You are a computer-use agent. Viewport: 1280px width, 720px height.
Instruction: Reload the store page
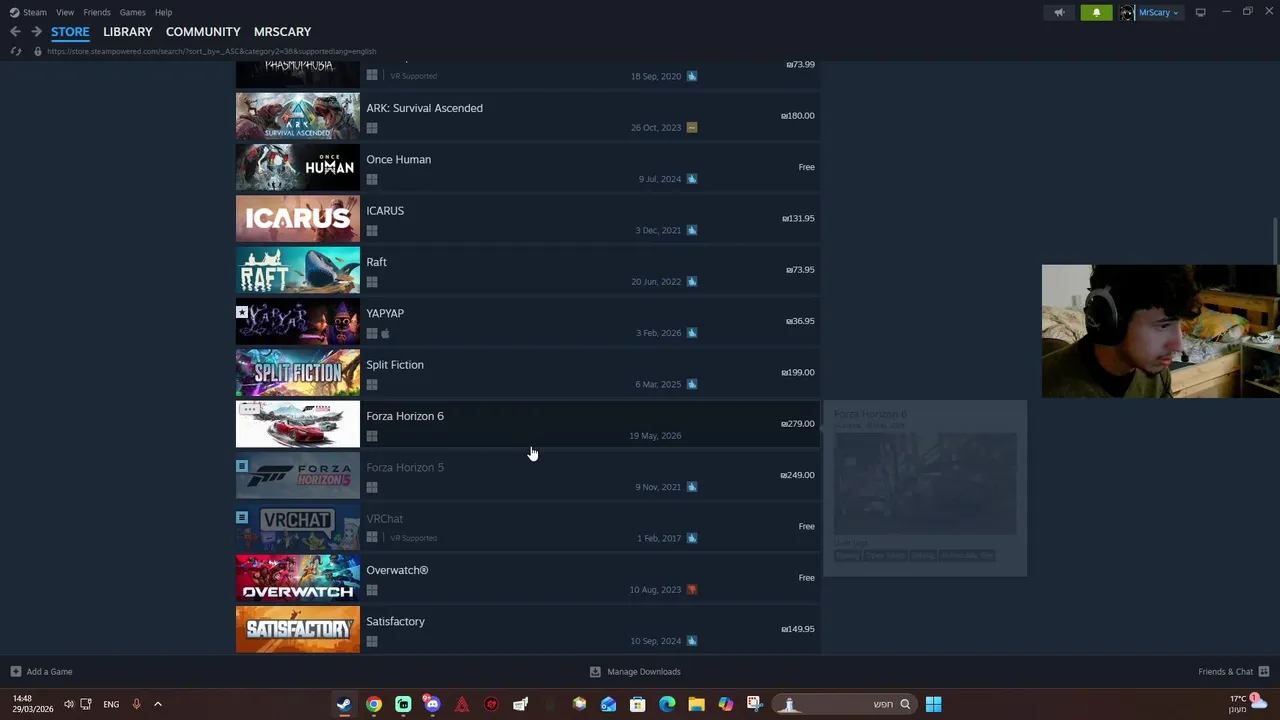pos(16,51)
